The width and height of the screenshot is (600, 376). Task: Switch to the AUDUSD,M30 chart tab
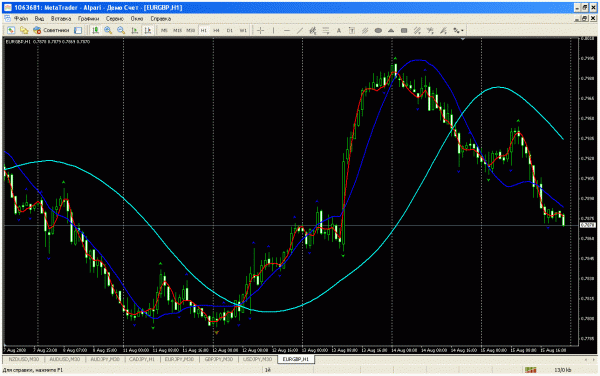[x=64, y=359]
